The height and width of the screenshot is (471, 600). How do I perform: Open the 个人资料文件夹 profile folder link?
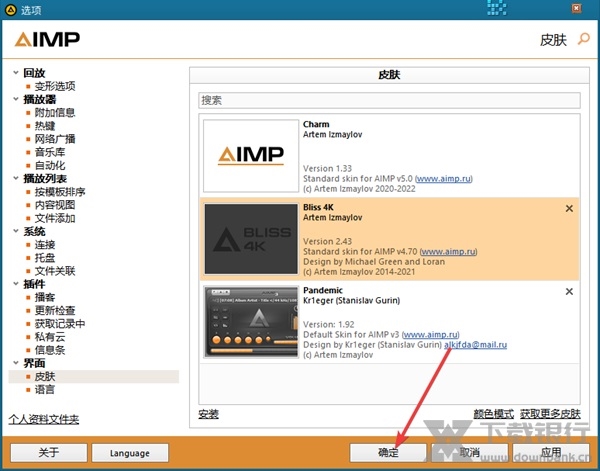44,419
